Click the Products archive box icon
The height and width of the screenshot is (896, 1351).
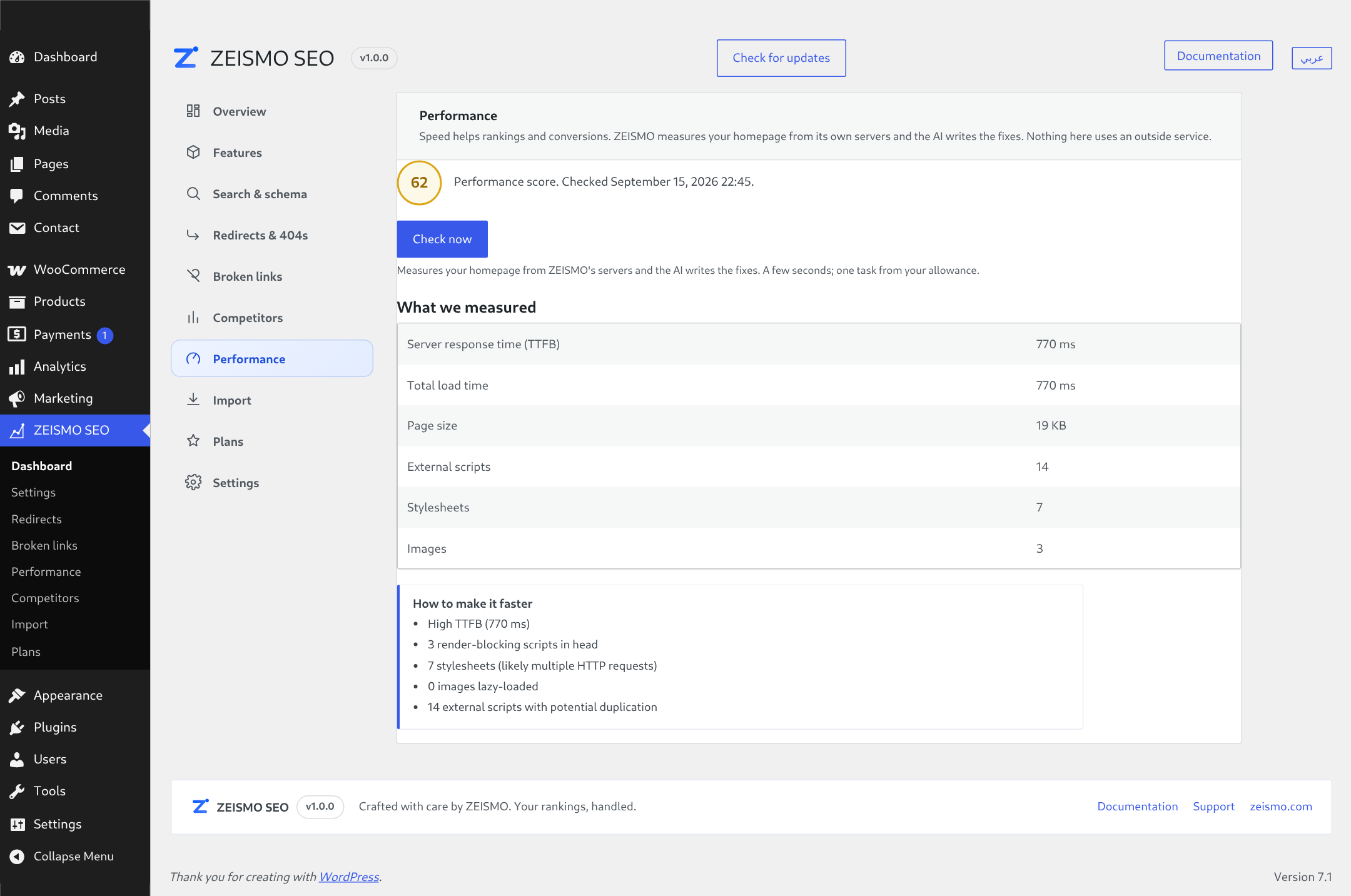point(17,301)
